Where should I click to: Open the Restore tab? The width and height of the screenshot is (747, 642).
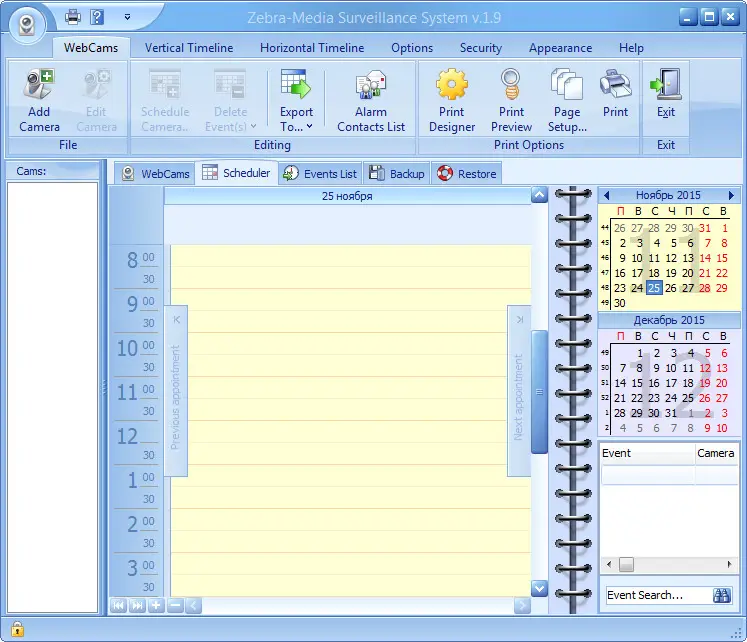pyautogui.click(x=467, y=174)
